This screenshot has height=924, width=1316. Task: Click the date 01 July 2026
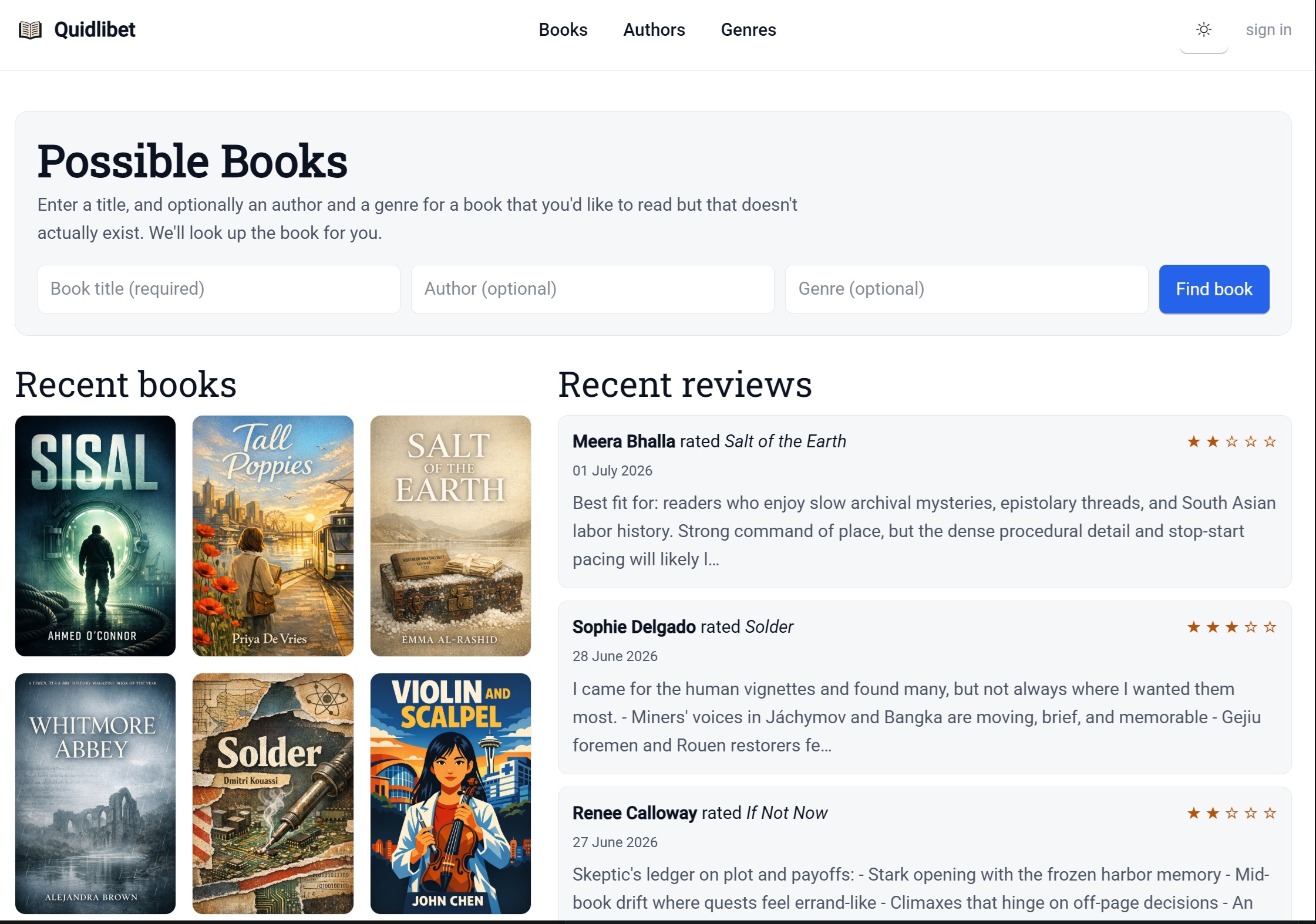click(x=612, y=470)
